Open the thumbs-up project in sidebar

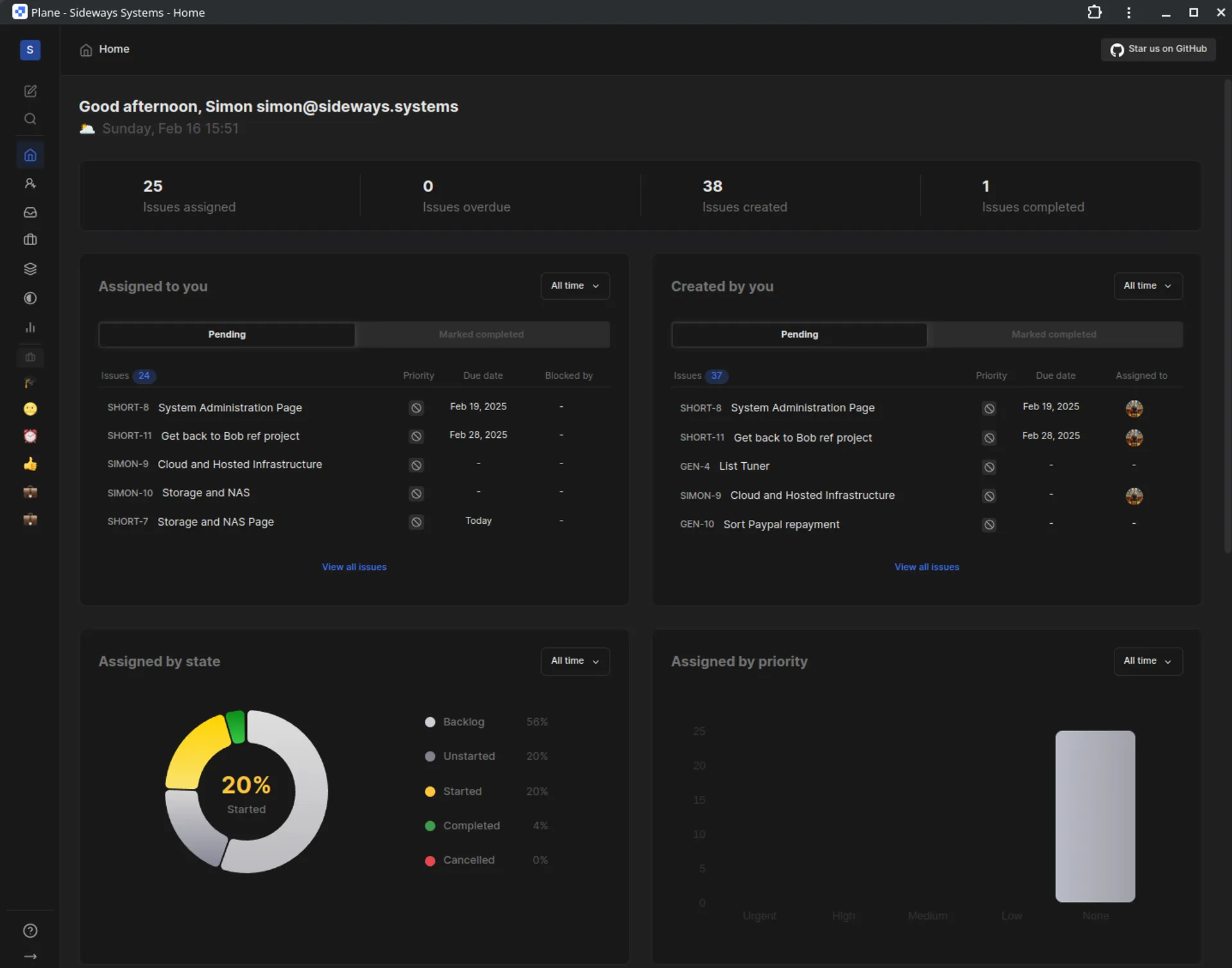30,464
